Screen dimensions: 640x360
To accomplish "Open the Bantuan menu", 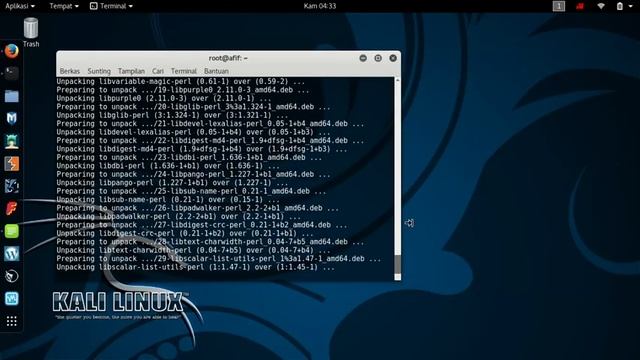I will click(216, 71).
